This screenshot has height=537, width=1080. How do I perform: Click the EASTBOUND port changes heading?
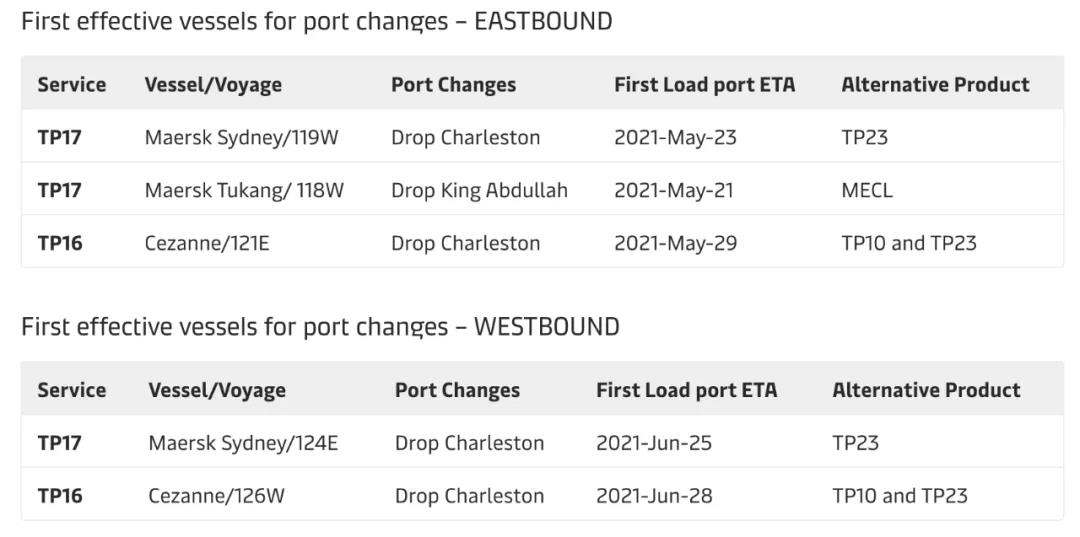(317, 21)
